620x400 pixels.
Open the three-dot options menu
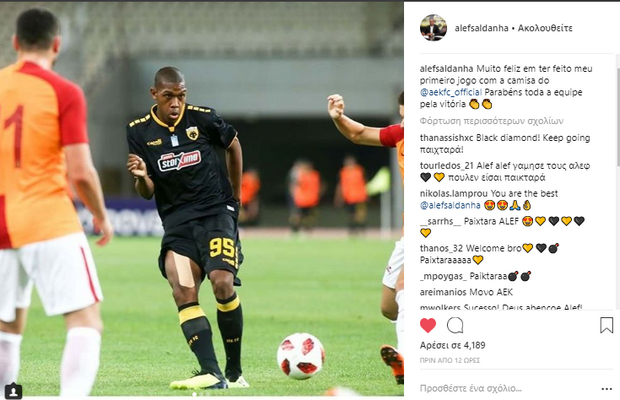[607, 389]
